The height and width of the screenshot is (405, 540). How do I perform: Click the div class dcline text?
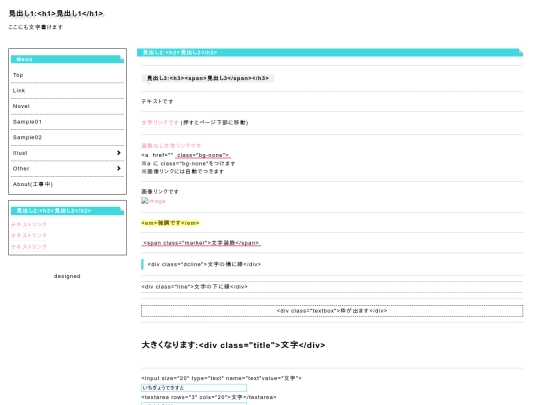point(204,264)
